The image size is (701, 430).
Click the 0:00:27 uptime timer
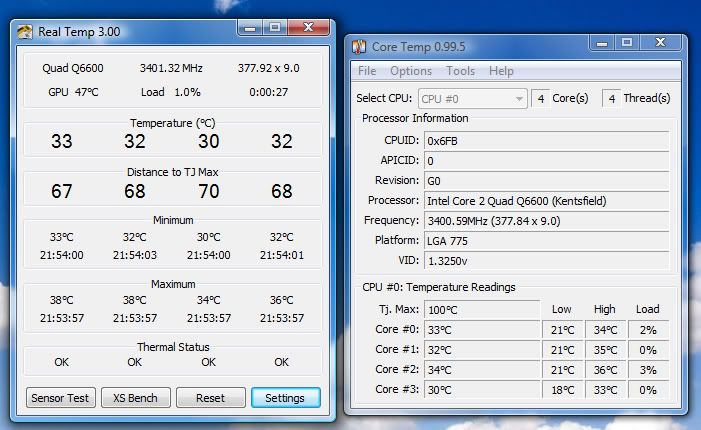(268, 92)
